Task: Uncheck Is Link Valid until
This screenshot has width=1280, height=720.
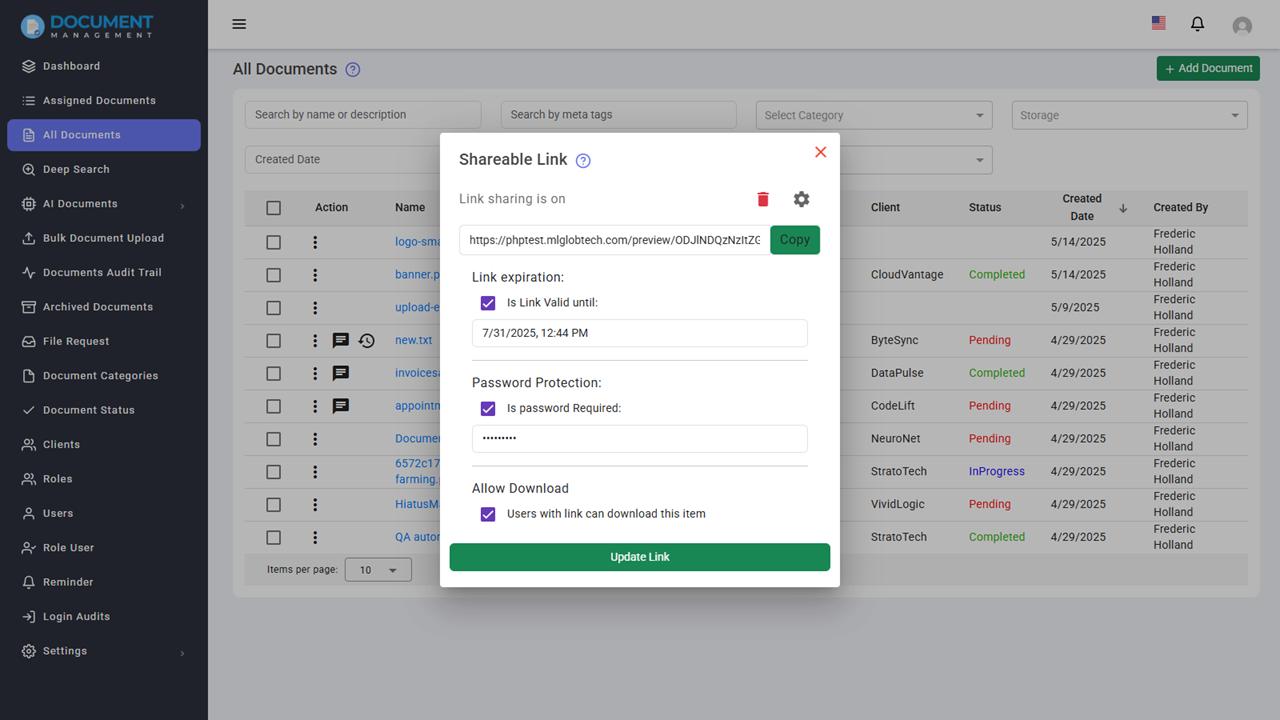Action: click(x=488, y=303)
